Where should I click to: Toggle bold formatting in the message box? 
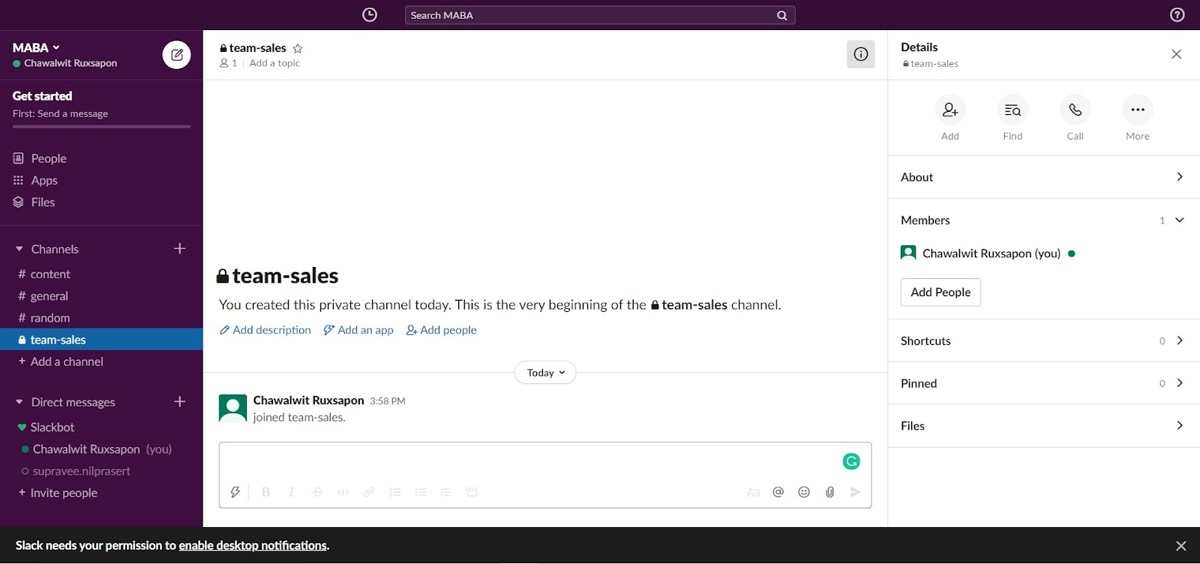(266, 492)
